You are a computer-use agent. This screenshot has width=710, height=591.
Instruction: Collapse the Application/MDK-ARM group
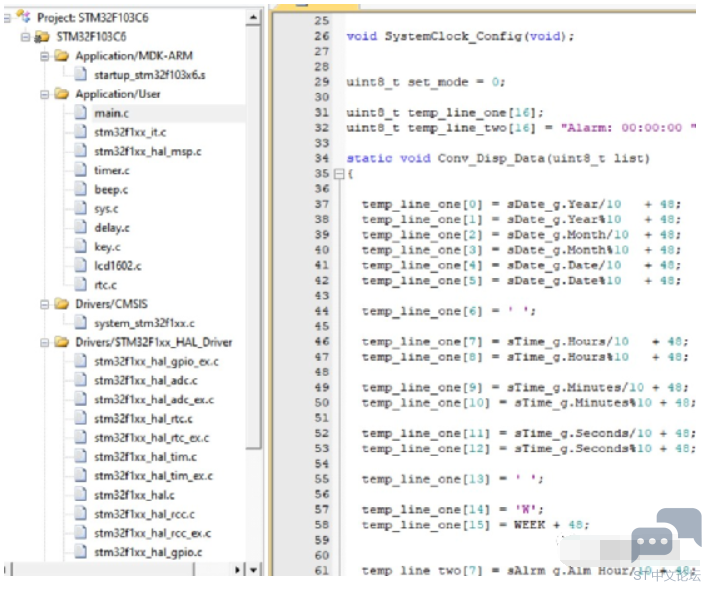click(x=44, y=56)
